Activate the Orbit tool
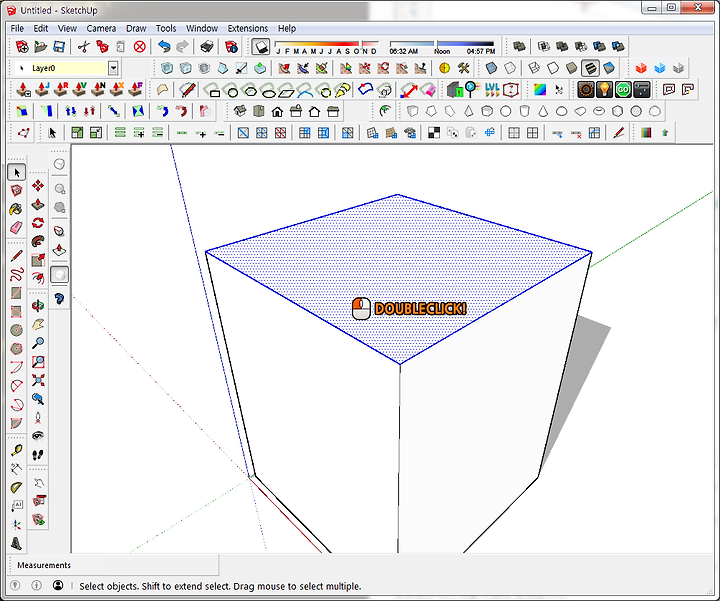The height and width of the screenshot is (601, 720). coord(38,306)
